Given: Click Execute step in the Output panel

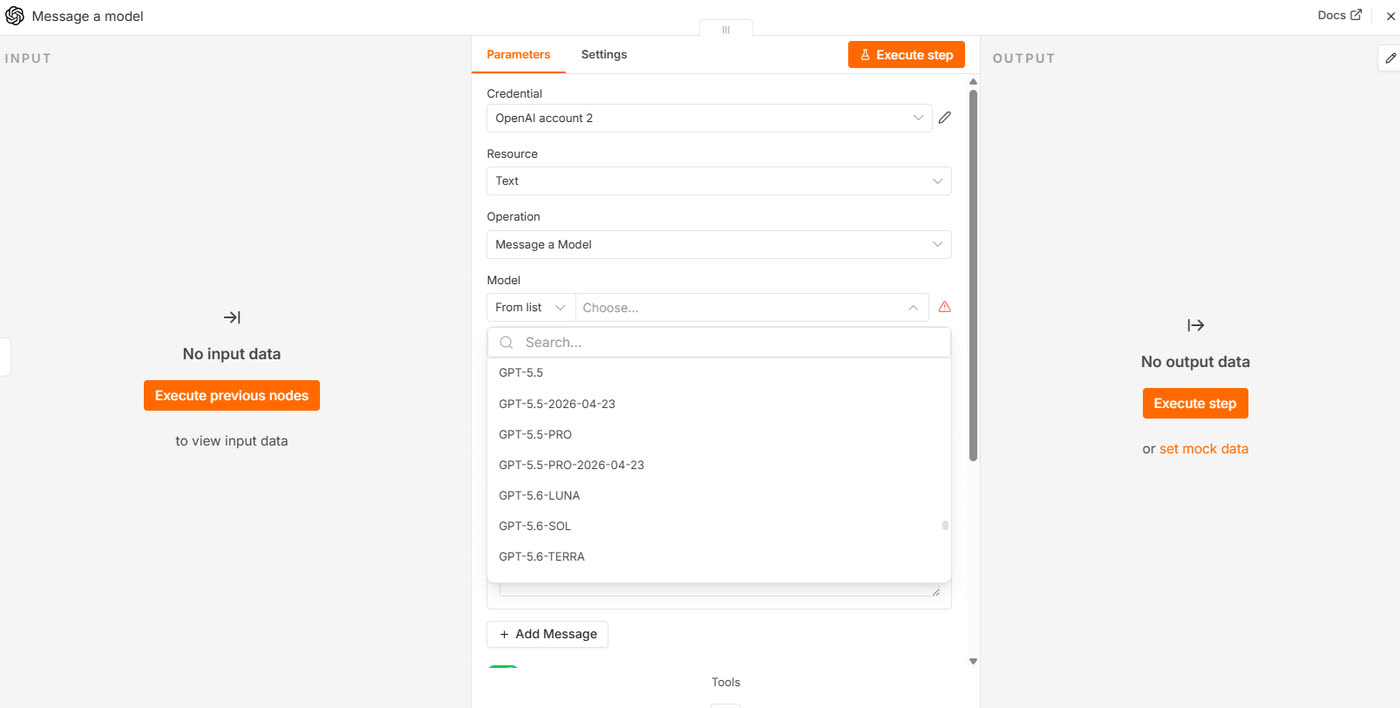Looking at the screenshot, I should pyautogui.click(x=1195, y=403).
